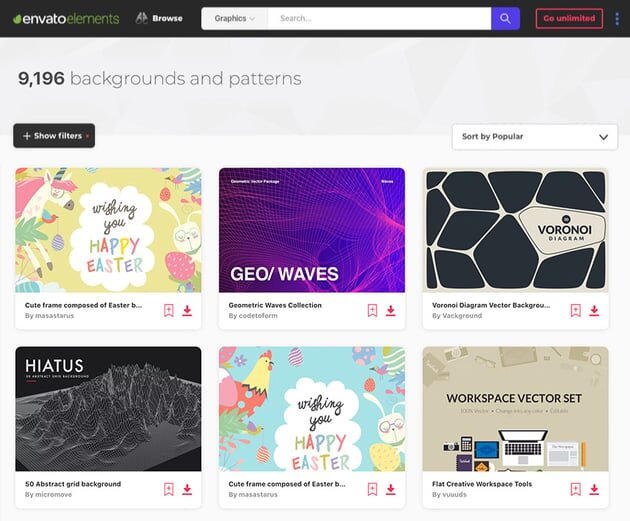This screenshot has width=630, height=521.
Task: Click the Go unlimited button
Action: 569,18
